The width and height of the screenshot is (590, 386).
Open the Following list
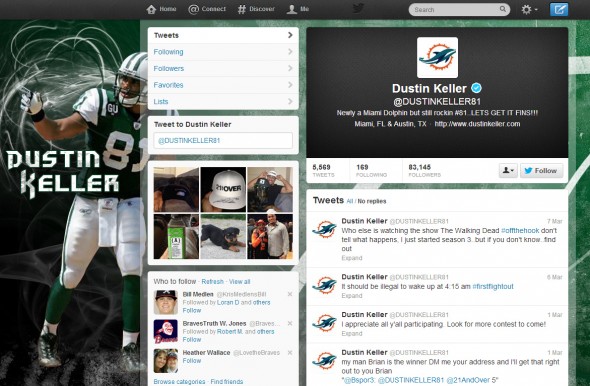pos(223,52)
